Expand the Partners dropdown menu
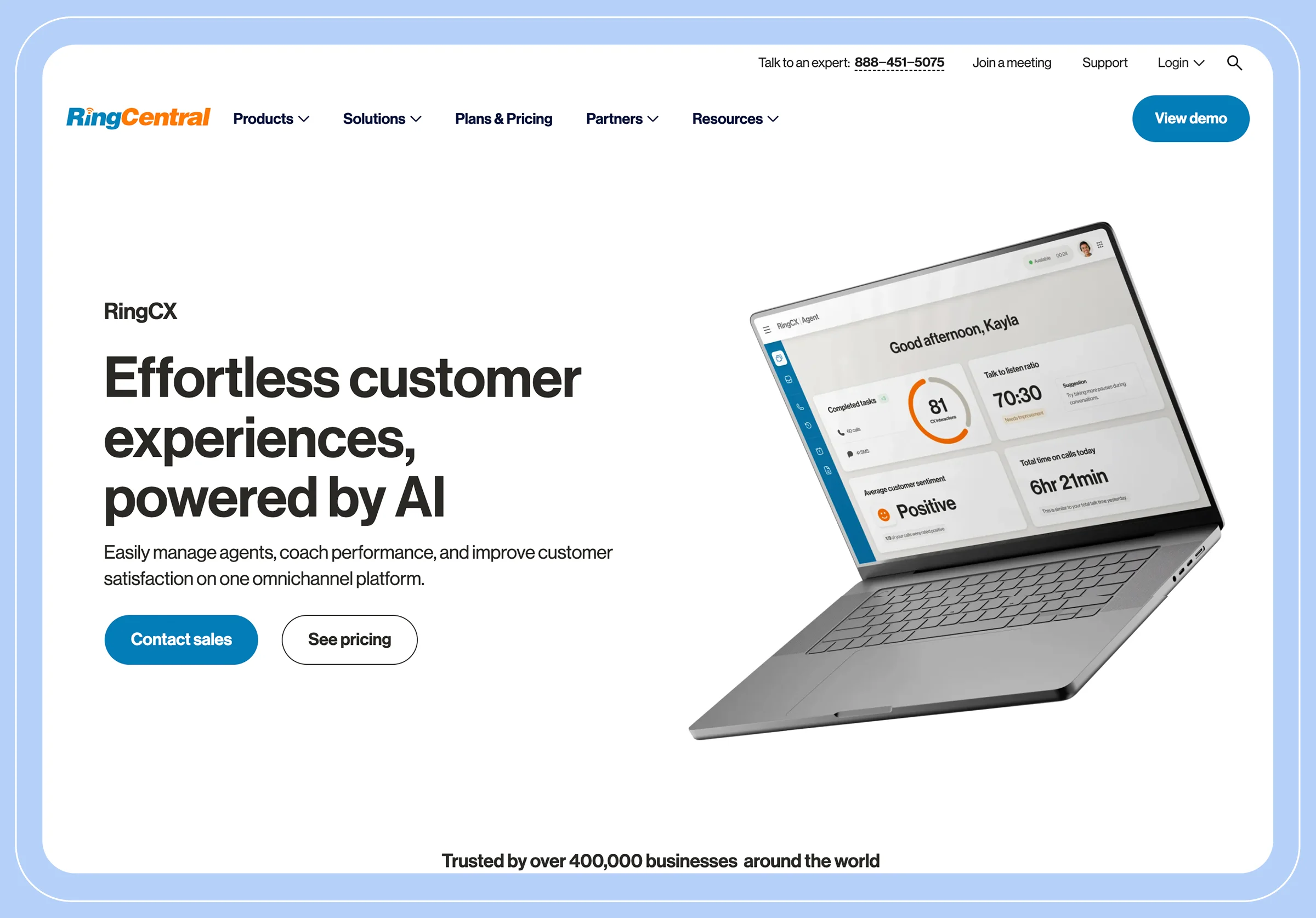This screenshot has height=918, width=1316. tap(620, 119)
